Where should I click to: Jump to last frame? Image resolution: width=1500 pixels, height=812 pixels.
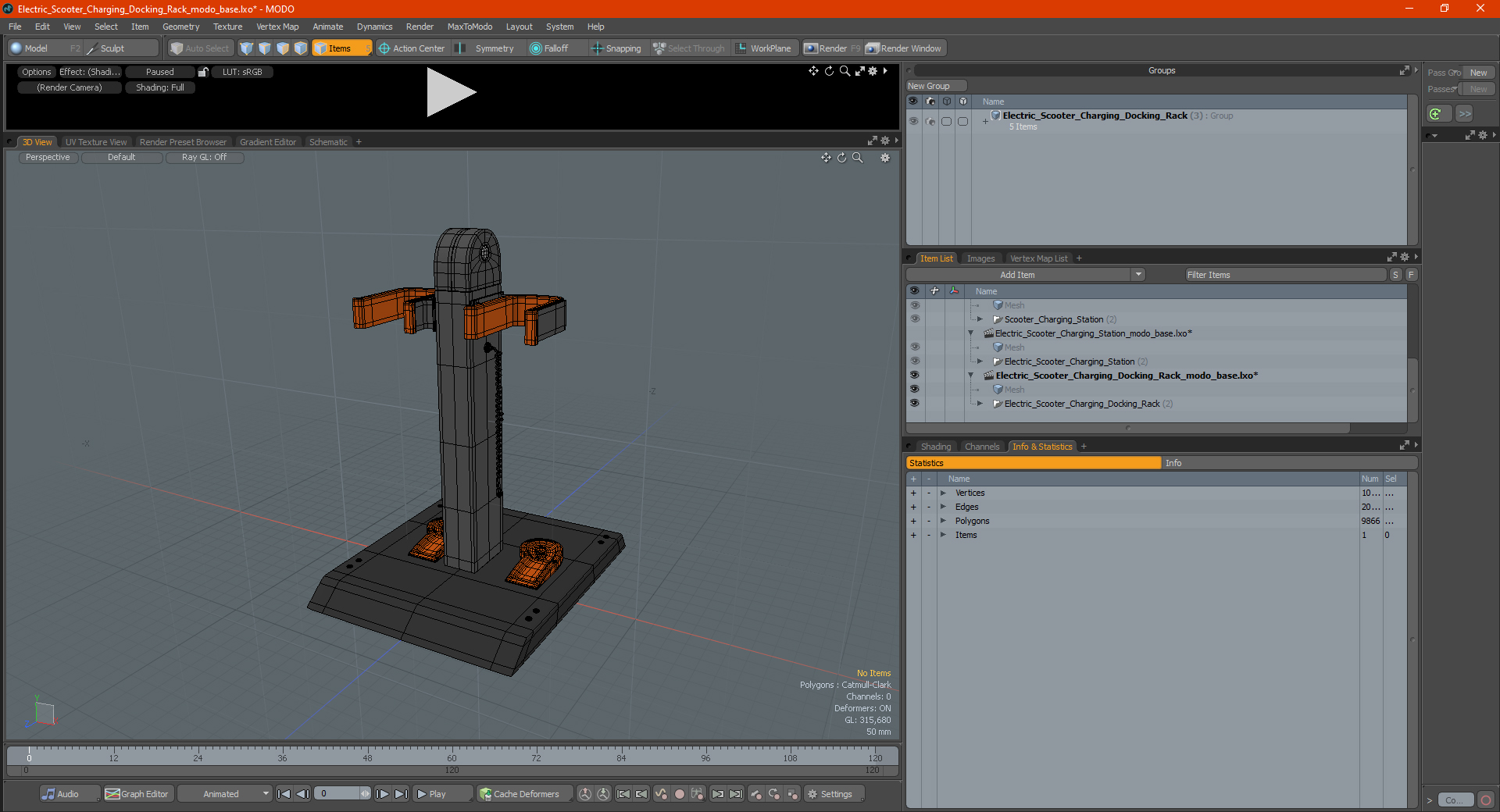click(x=401, y=794)
